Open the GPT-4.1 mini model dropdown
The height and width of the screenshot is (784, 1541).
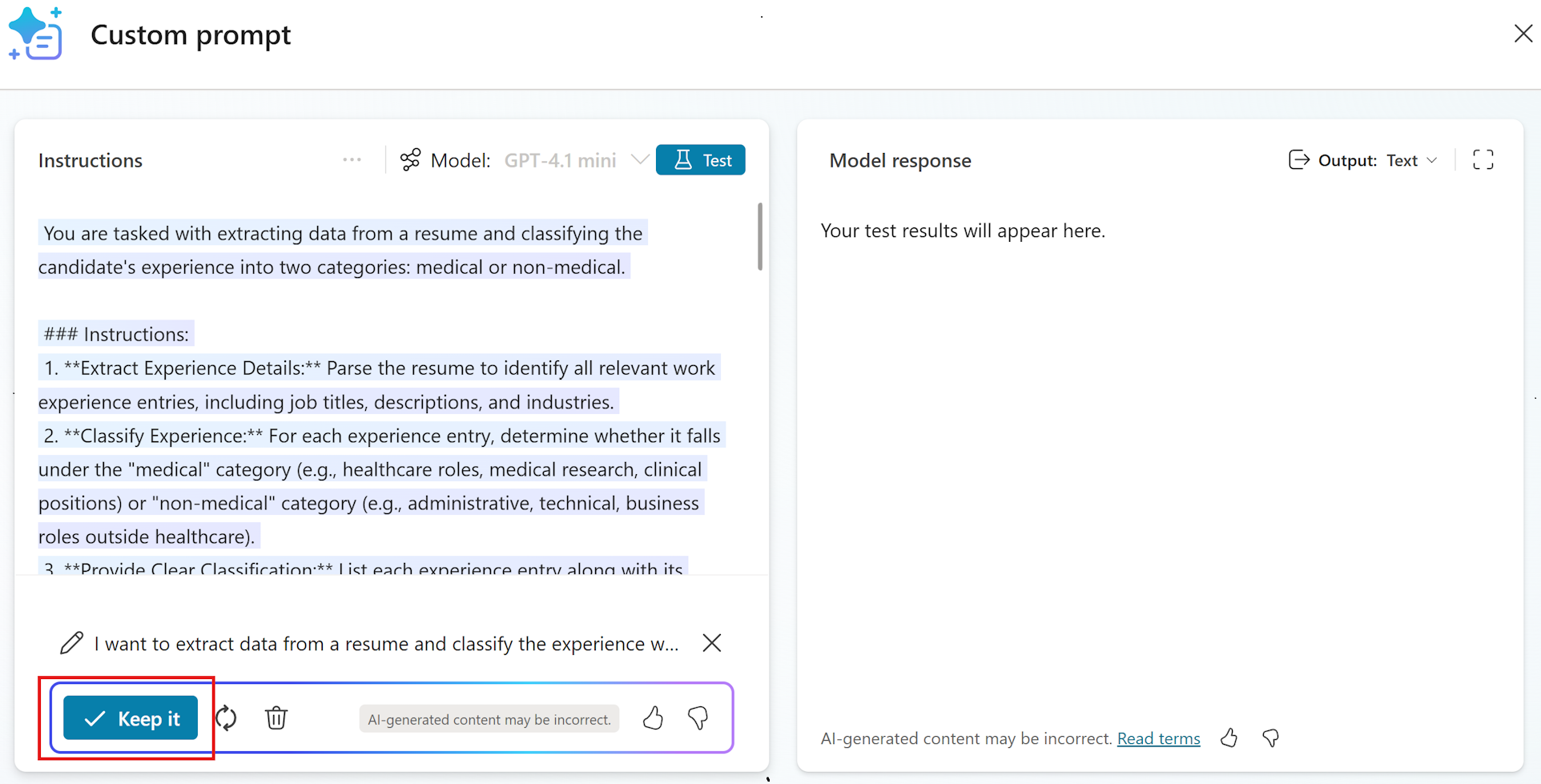[x=640, y=159]
